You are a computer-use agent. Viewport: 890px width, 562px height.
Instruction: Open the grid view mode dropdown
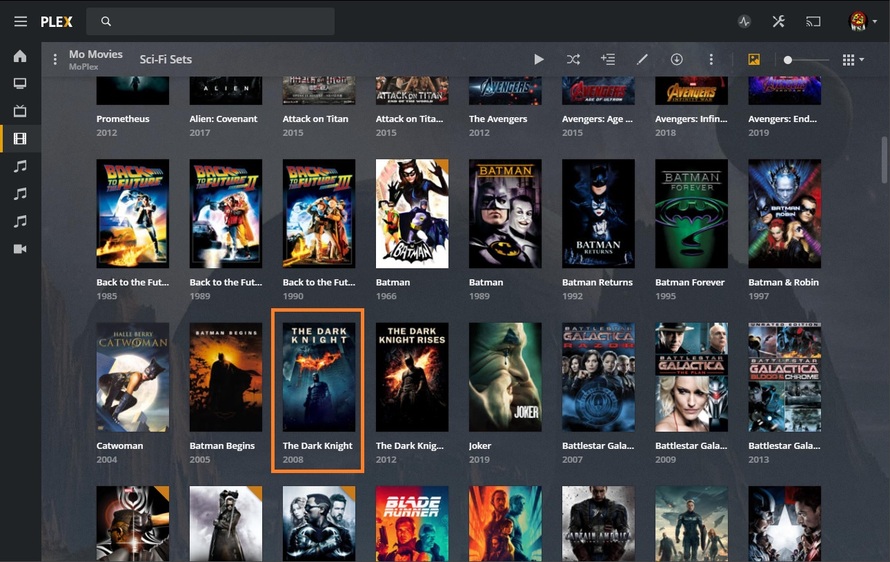click(853, 60)
